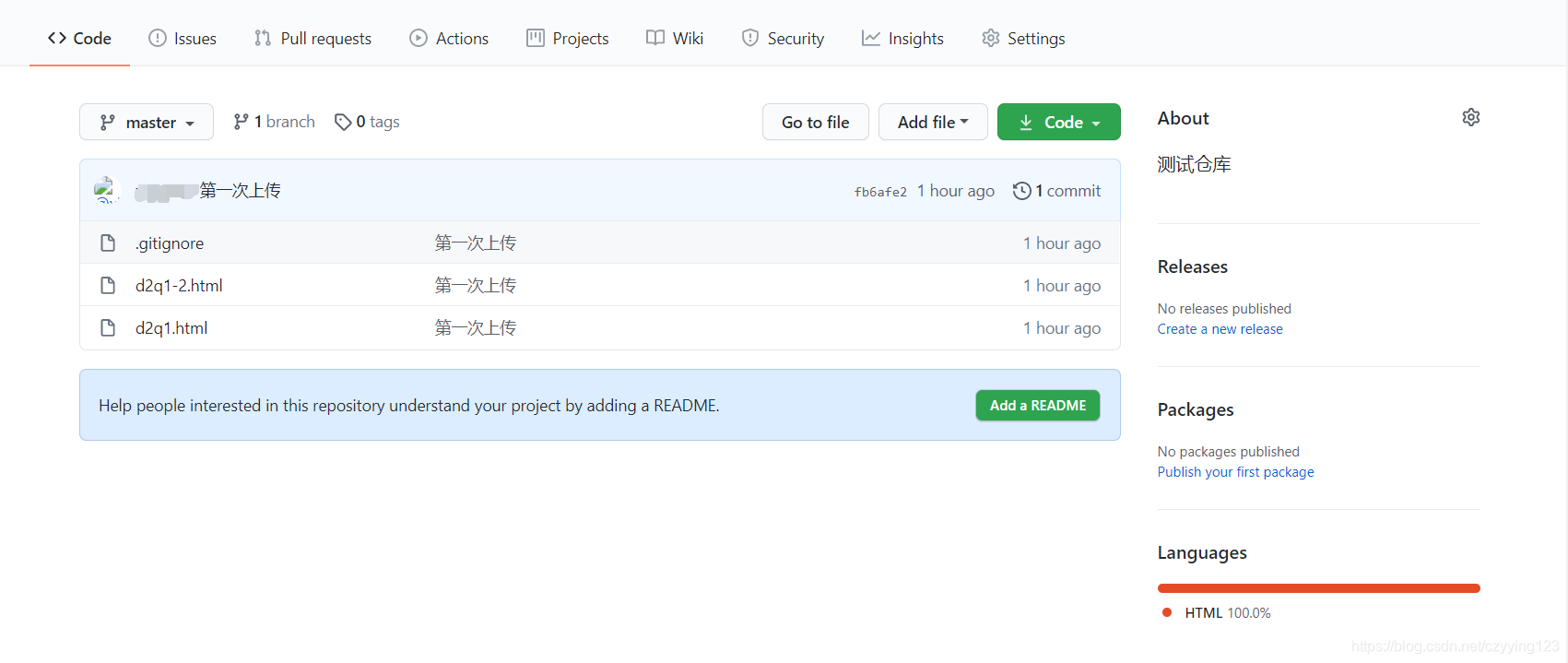Go to the Actions tab
This screenshot has width=1568, height=663.
449,39
